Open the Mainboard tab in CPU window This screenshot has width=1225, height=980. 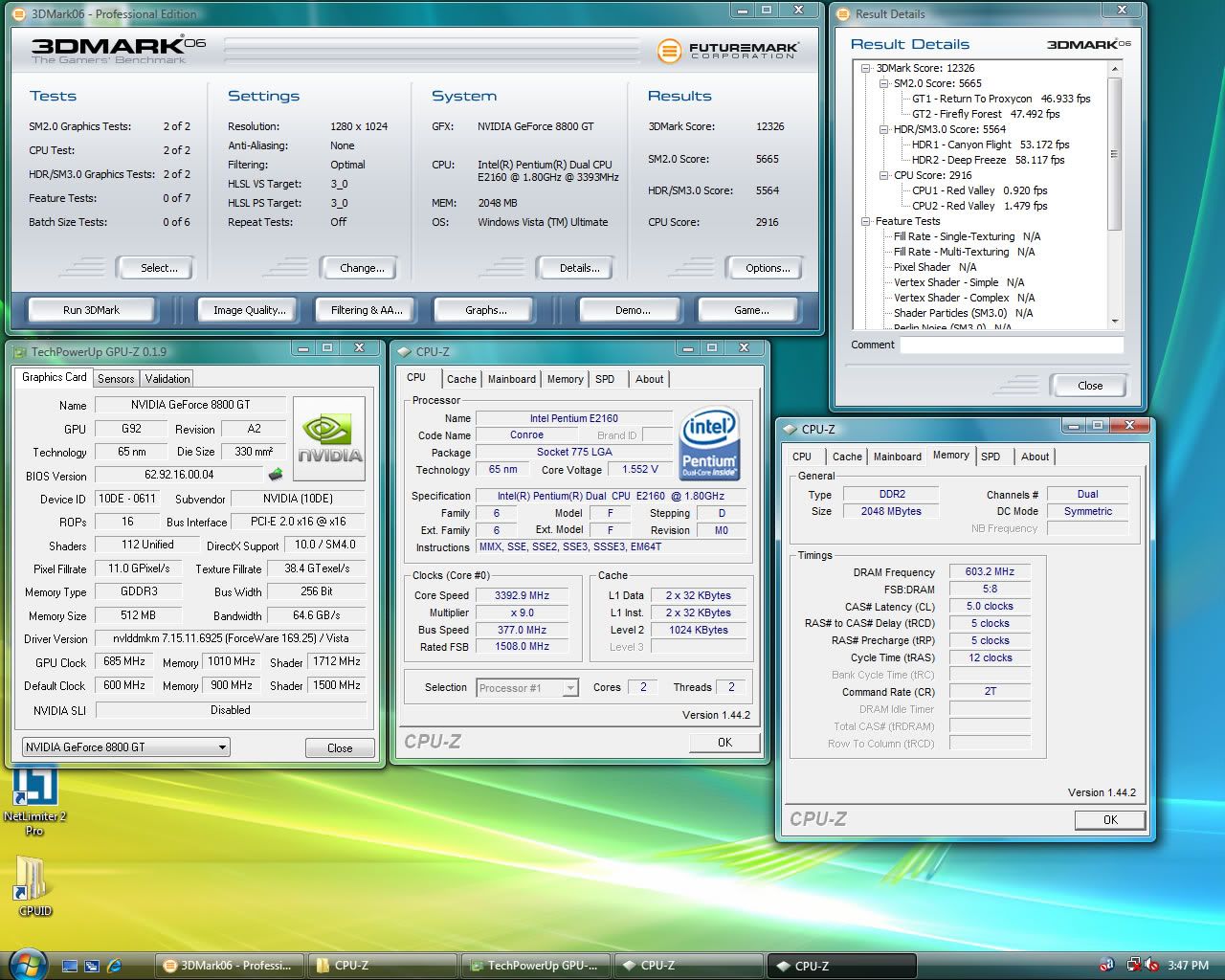click(x=512, y=379)
